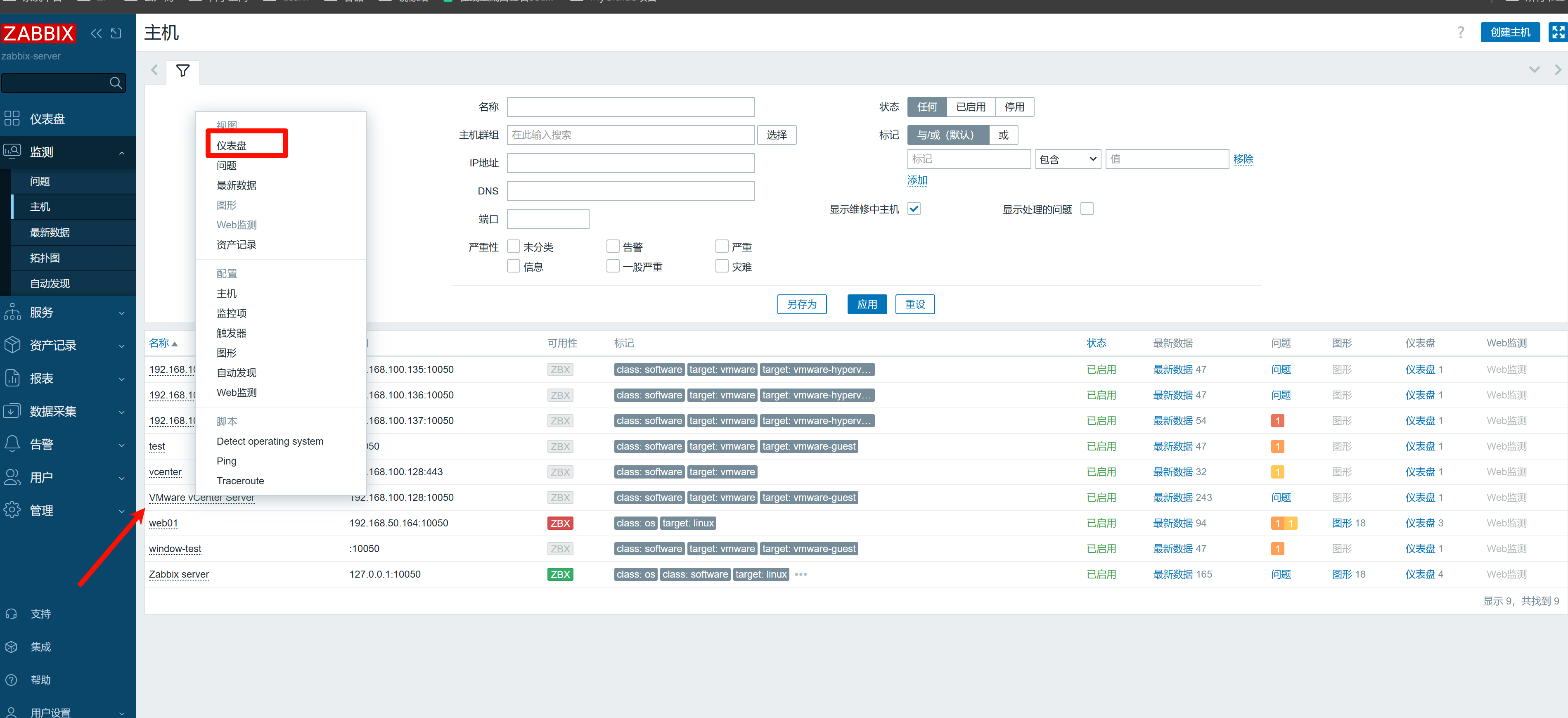This screenshot has width=1568, height=718.
Task: Click the 应用 filter button
Action: point(867,304)
